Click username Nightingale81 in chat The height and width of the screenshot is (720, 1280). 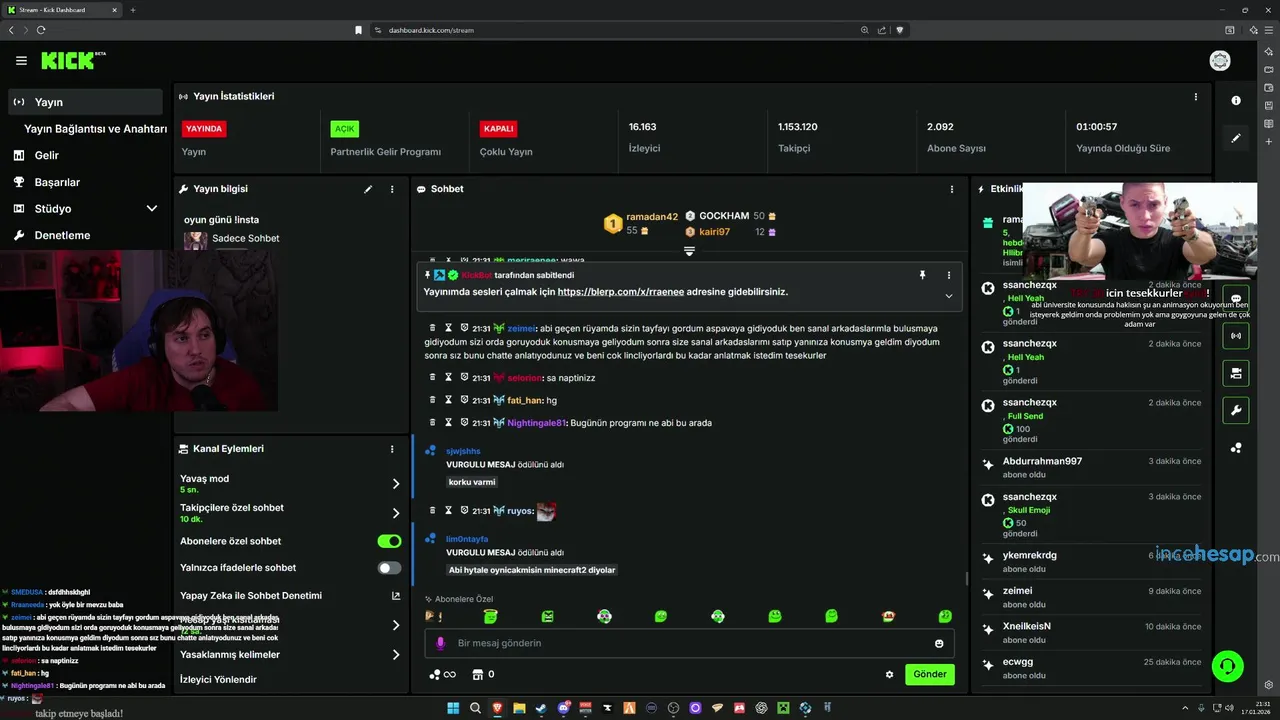tap(536, 423)
